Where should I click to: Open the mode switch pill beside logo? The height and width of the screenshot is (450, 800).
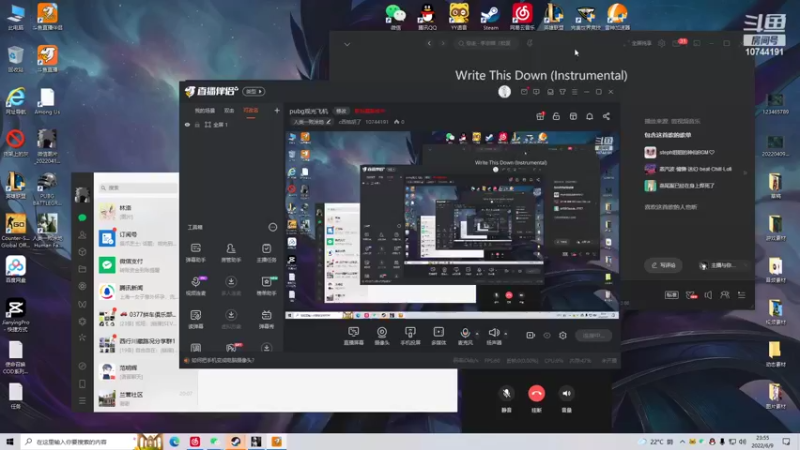pyautogui.click(x=254, y=91)
